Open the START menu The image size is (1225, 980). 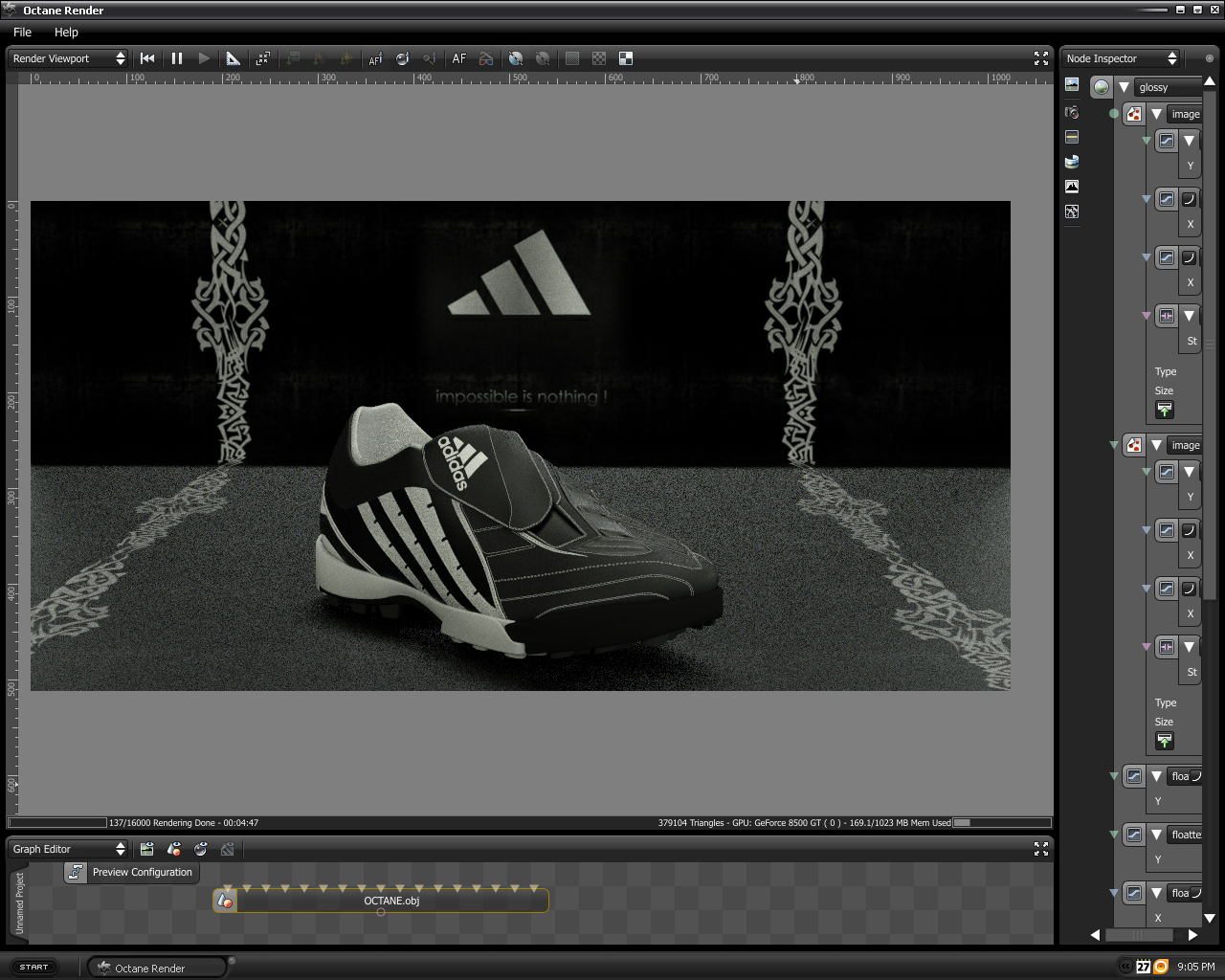point(33,967)
